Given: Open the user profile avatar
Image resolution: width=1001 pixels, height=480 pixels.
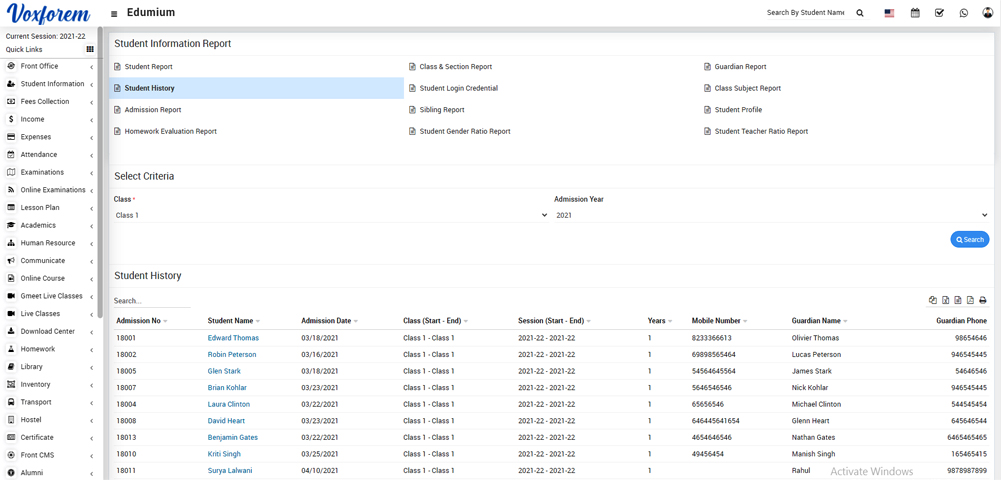Looking at the screenshot, I should pyautogui.click(x=988, y=13).
